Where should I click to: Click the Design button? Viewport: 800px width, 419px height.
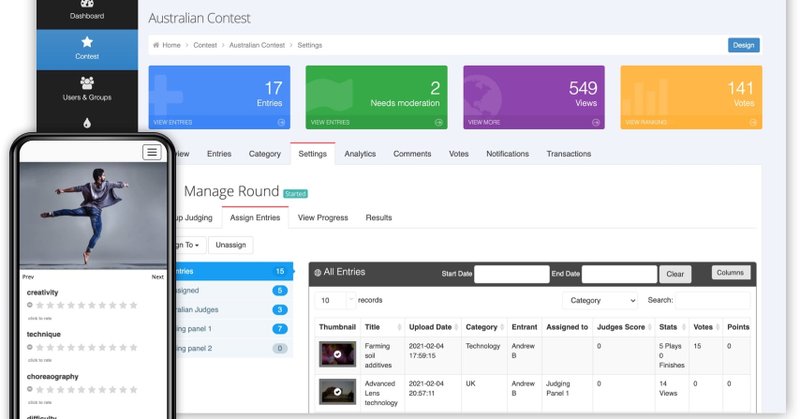[743, 45]
